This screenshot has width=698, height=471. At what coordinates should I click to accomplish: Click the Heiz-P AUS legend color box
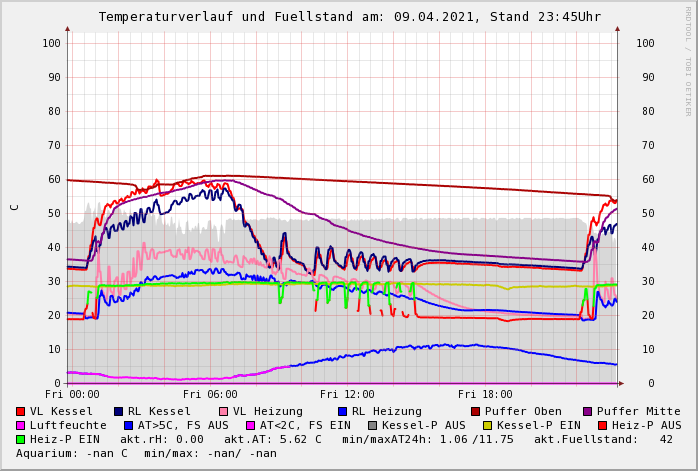[x=601, y=425]
